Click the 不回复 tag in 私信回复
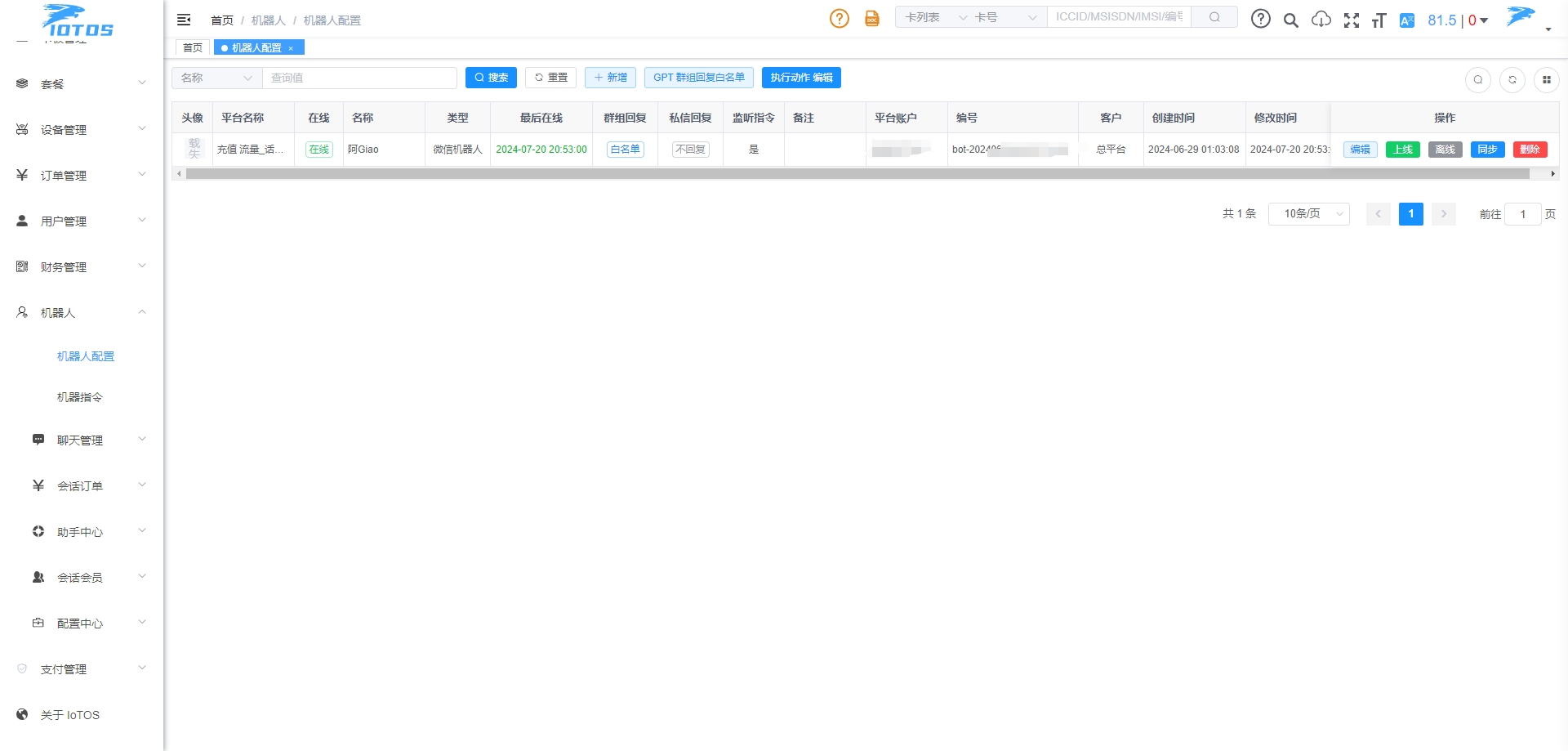The width and height of the screenshot is (1568, 751). click(x=691, y=150)
